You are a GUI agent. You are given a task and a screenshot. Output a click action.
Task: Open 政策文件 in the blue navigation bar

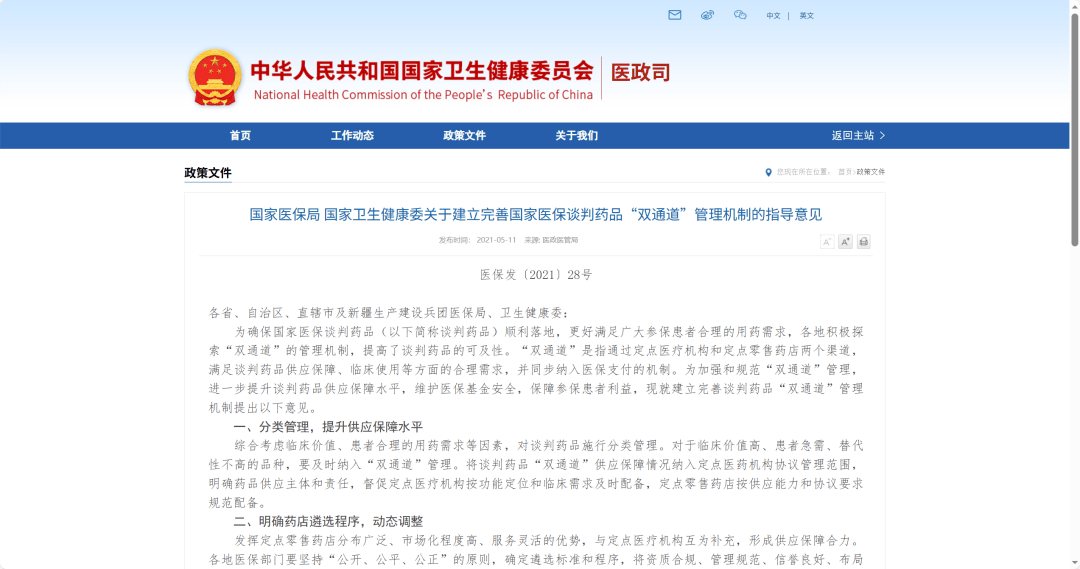coord(464,136)
